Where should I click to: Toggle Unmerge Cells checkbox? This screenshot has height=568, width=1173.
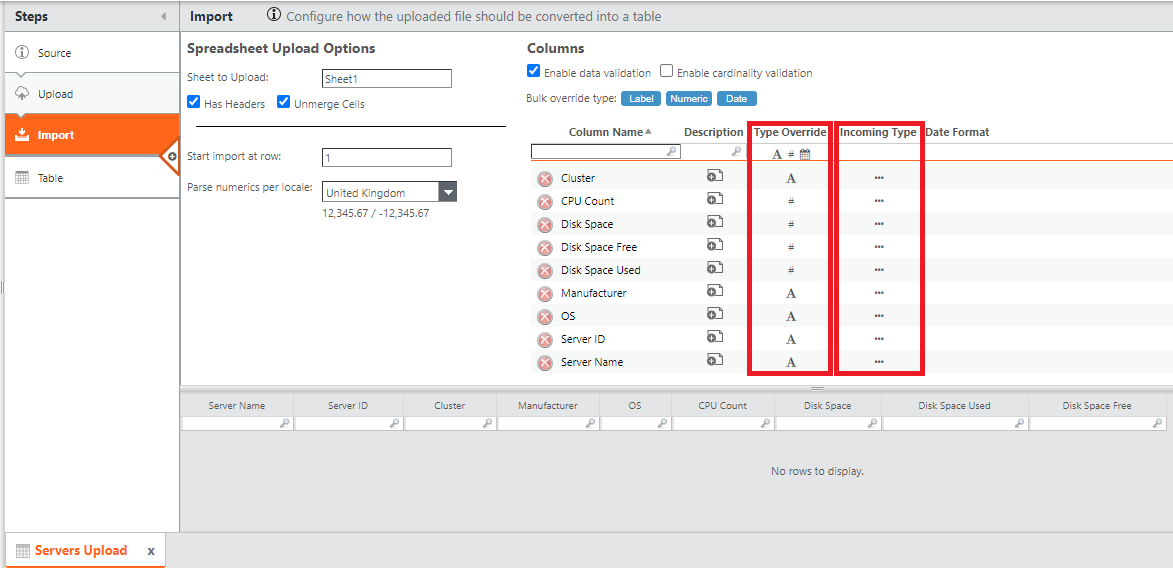(283, 102)
